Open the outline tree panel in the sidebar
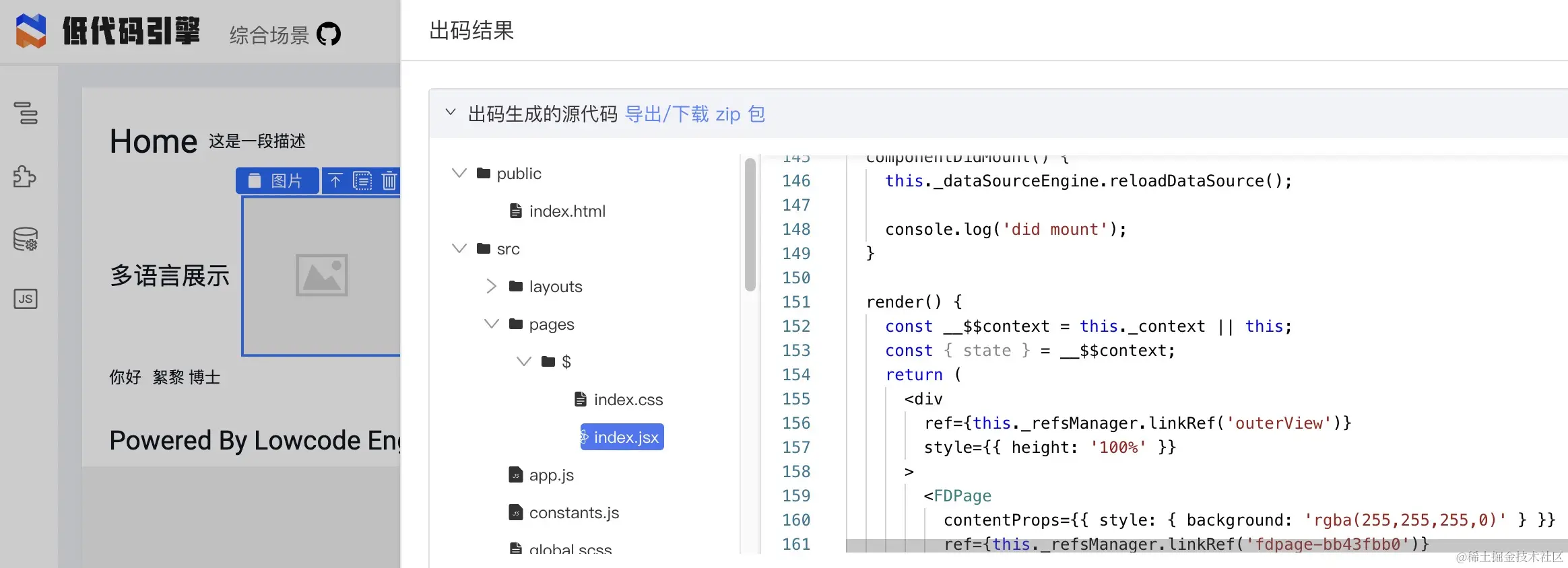Viewport: 1568px width, 568px height. tap(26, 112)
